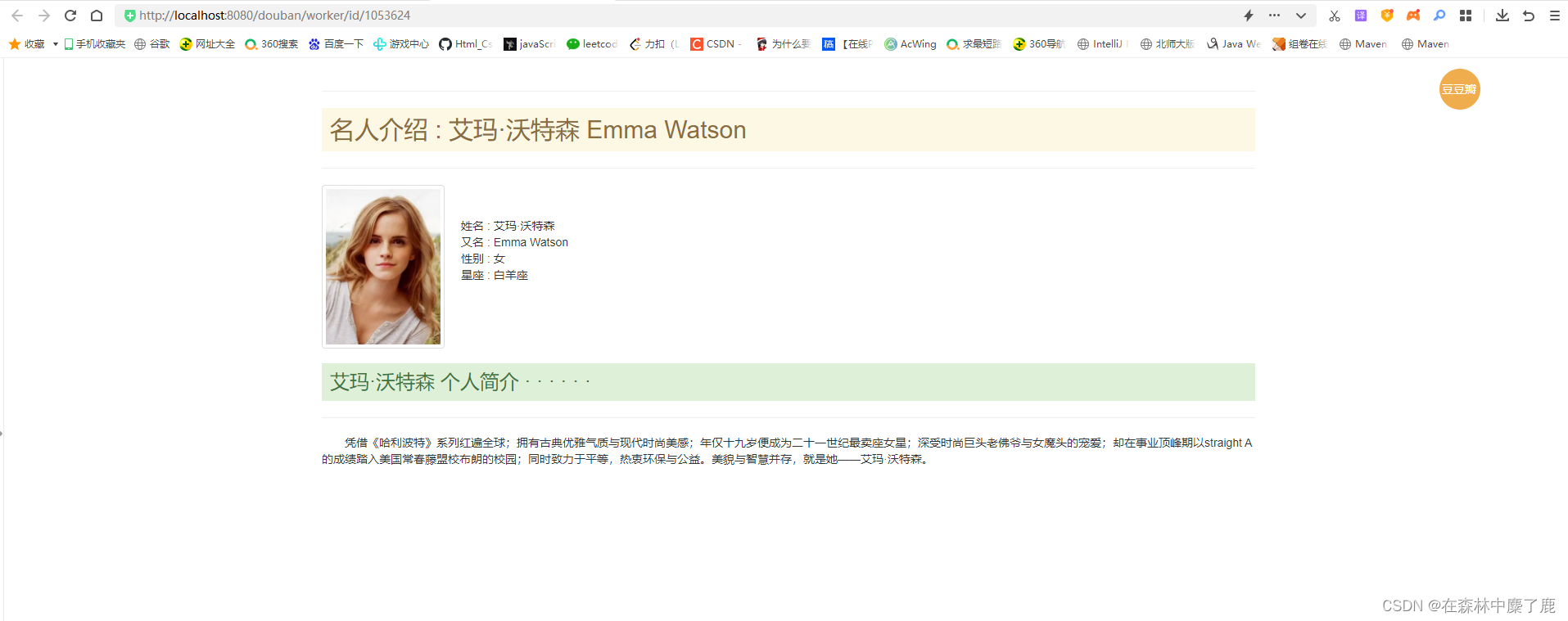Open the 组卷在线 bookmark
The height and width of the screenshot is (621, 1568).
[x=1299, y=44]
